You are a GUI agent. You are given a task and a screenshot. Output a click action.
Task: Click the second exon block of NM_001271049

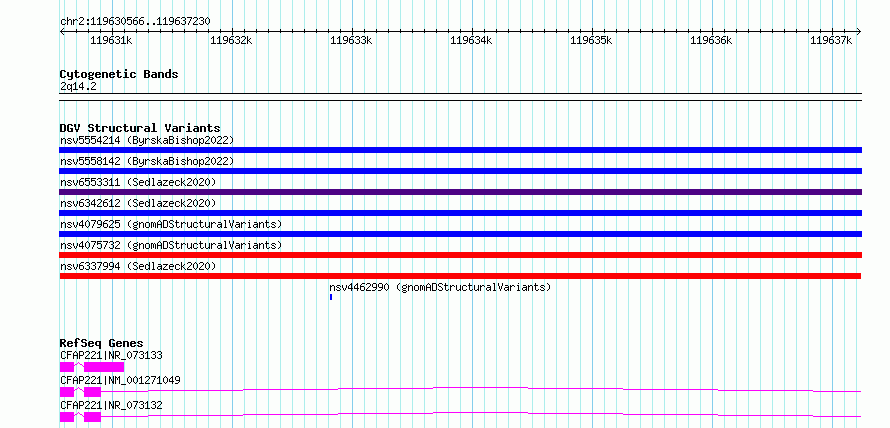coord(93,392)
